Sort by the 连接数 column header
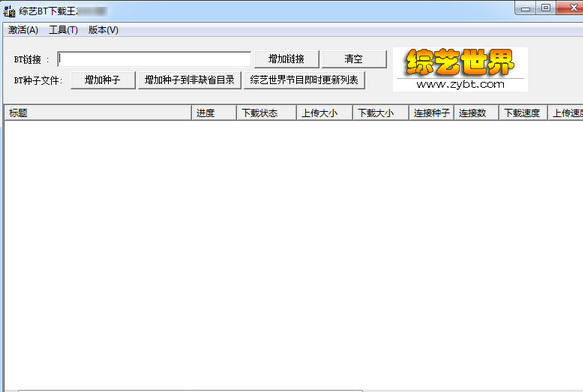The width and height of the screenshot is (583, 392). (476, 113)
